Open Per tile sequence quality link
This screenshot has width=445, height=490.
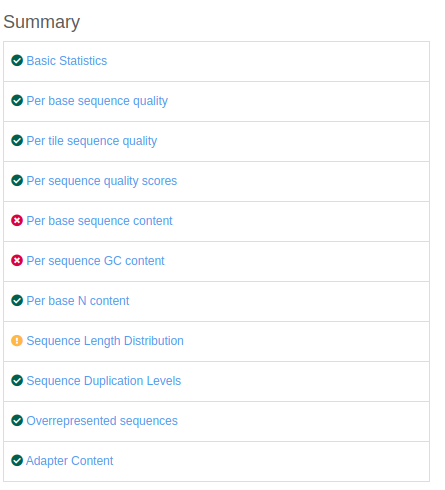[x=92, y=141]
